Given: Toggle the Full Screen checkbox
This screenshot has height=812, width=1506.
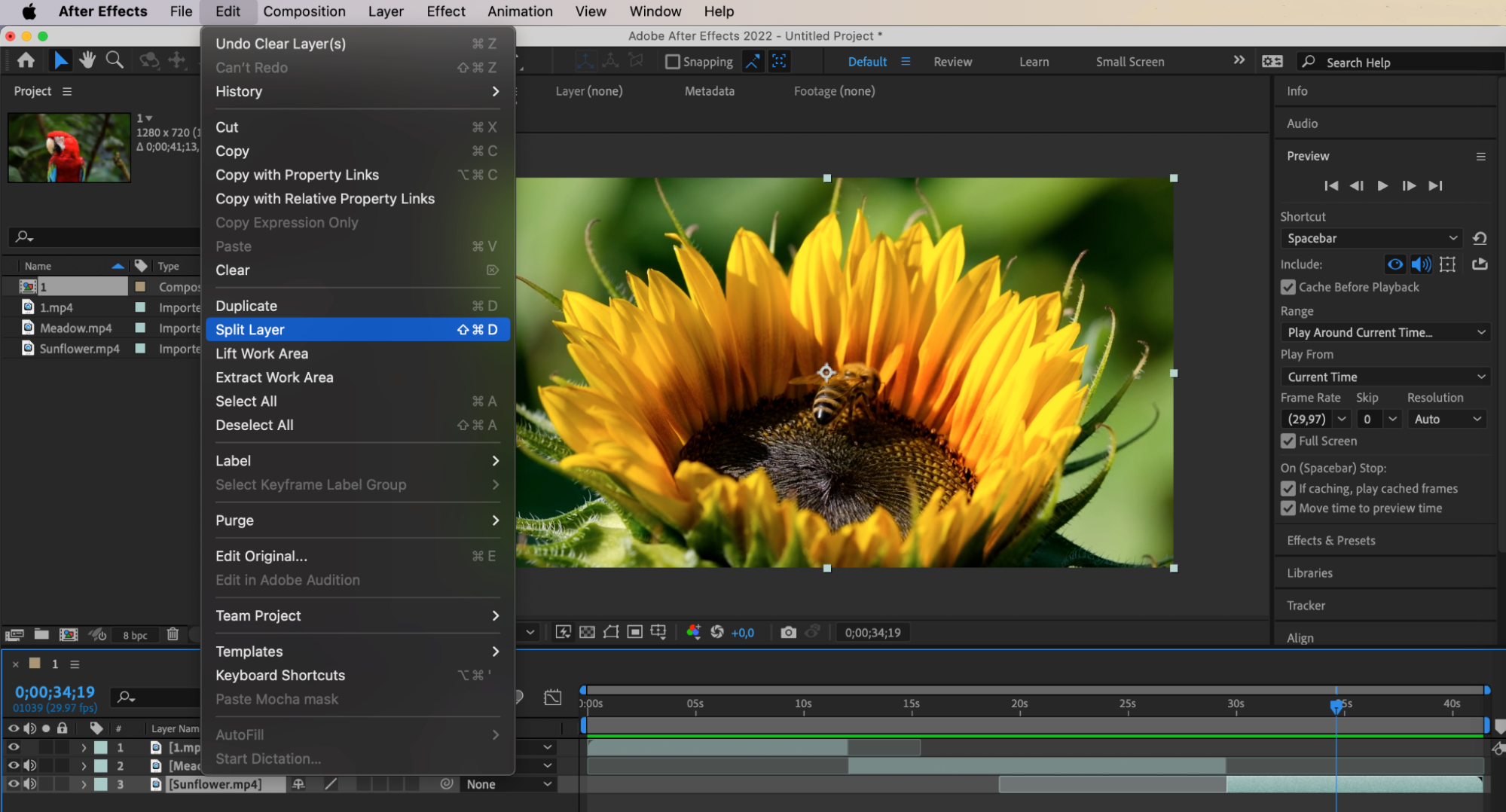Looking at the screenshot, I should [1288, 441].
